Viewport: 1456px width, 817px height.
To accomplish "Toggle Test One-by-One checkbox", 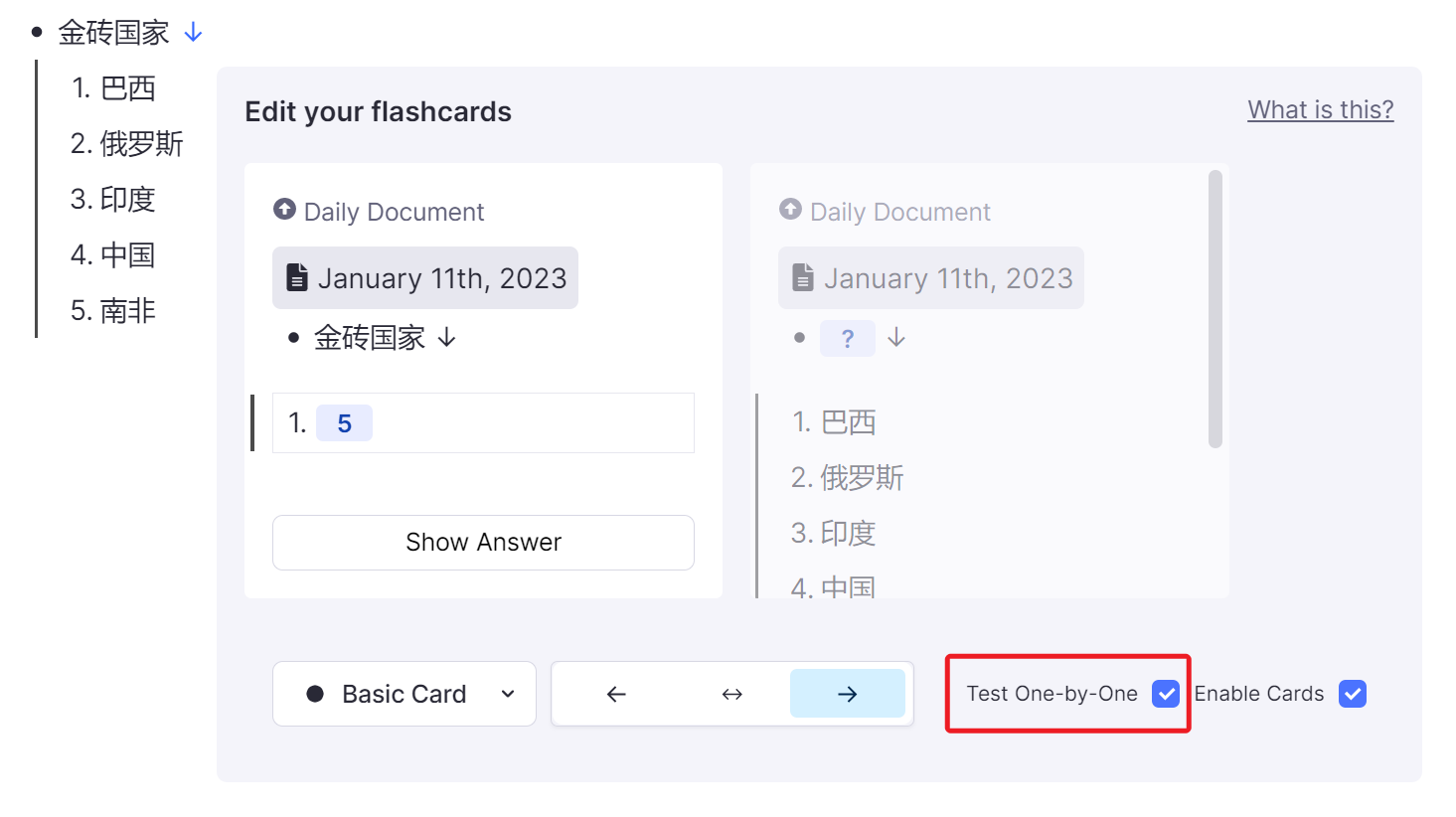I will click(x=1165, y=694).
